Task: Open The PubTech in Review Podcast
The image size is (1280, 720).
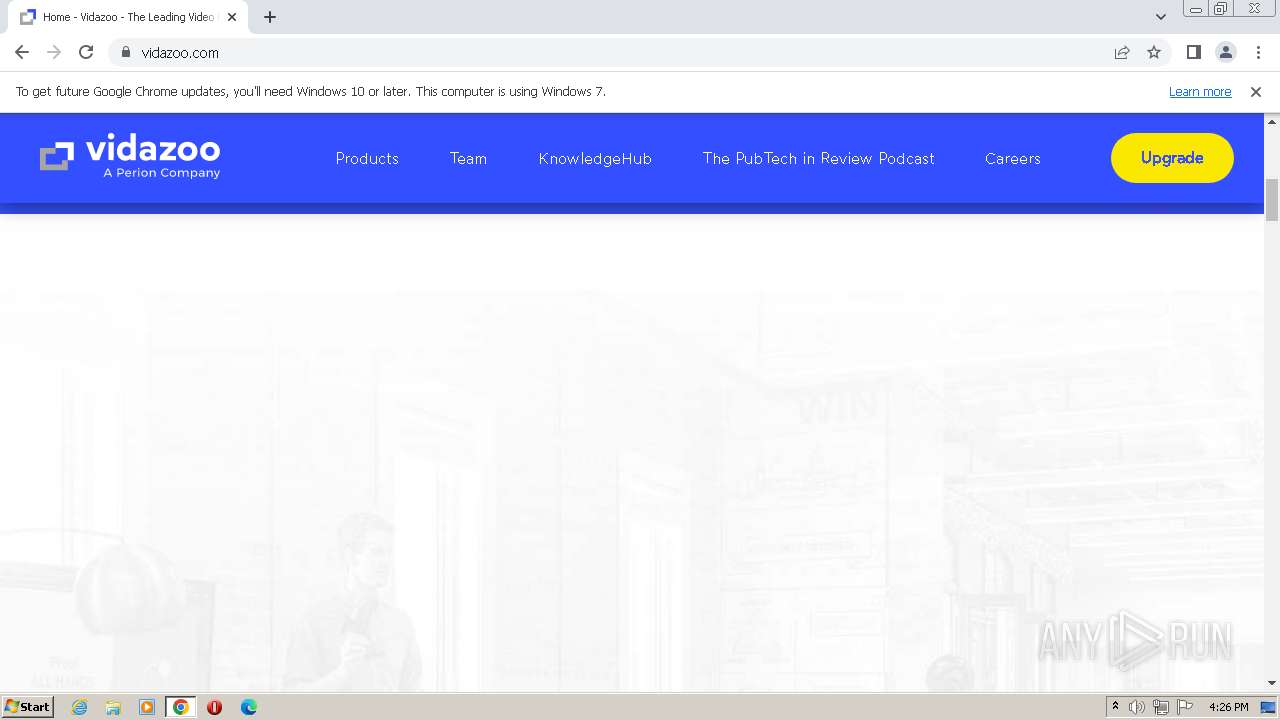Action: (818, 158)
